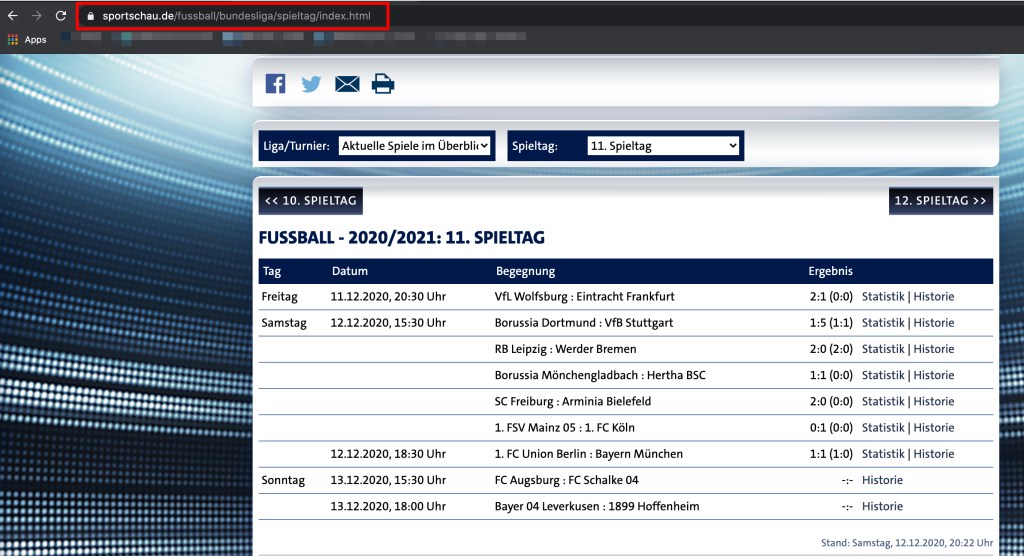The image size is (1024, 556).
Task: Select match text FC Augsburg : FC Schalke 04
Action: pyautogui.click(x=566, y=480)
